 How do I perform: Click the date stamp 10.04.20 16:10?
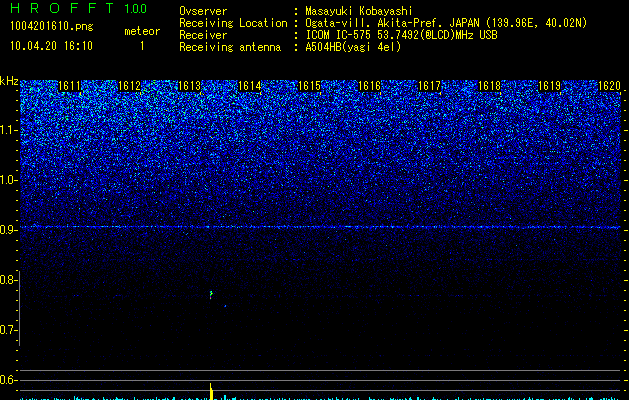tap(52, 46)
